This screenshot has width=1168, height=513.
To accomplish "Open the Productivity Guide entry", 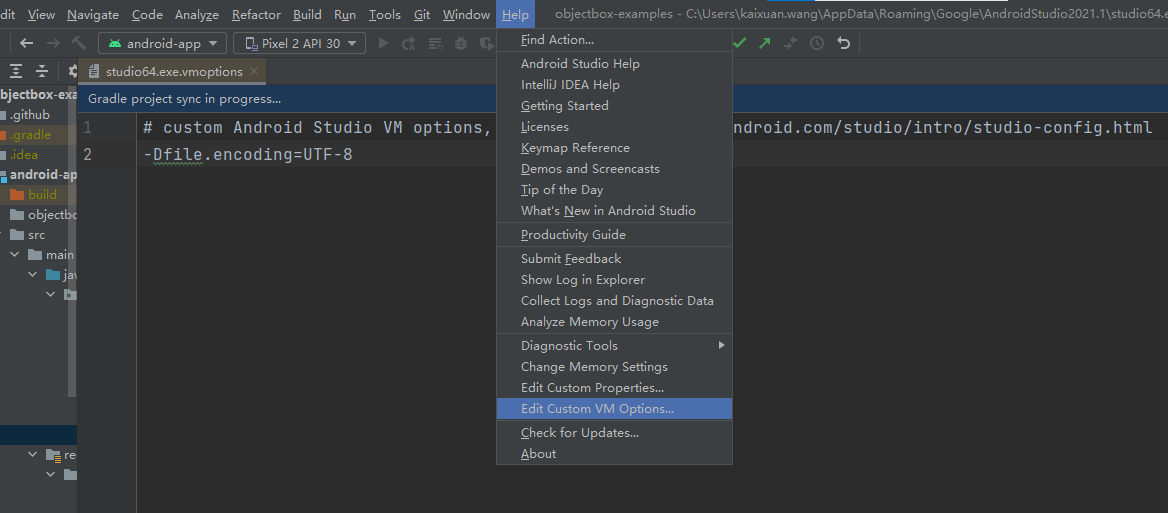I will [615, 235].
